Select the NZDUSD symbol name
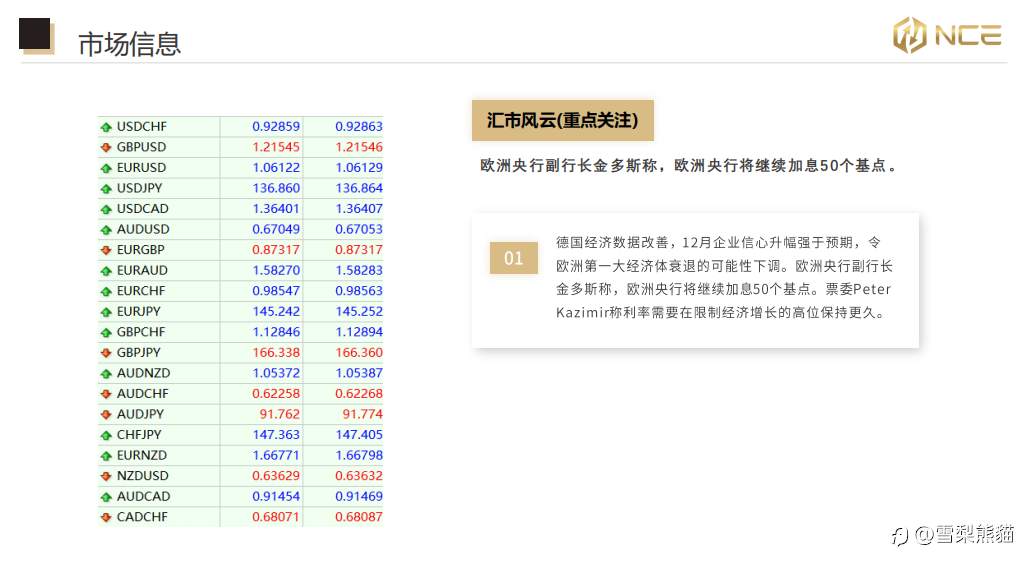This screenshot has width=1025, height=572. (143, 476)
